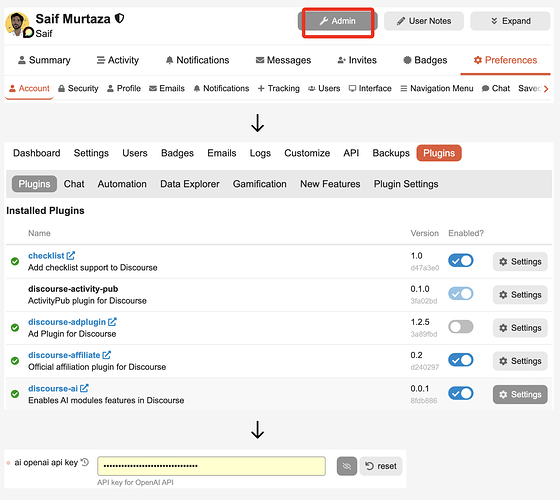The height and width of the screenshot is (500, 560).
Task: Open the Profile preferences sub-tab
Action: 124,88
